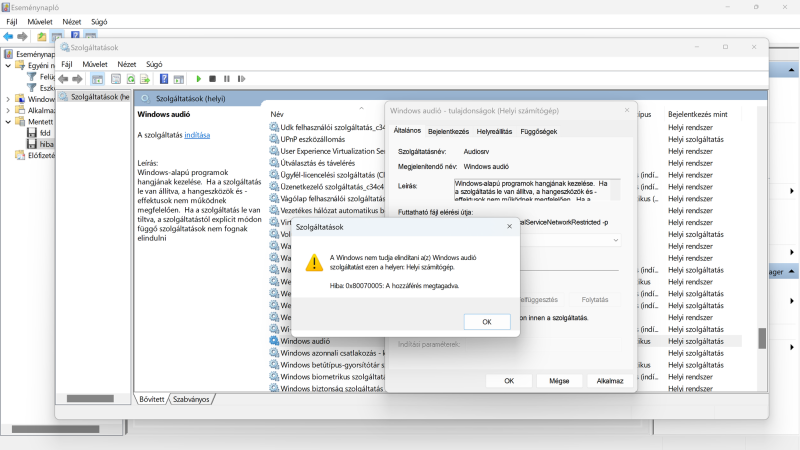Expand Windows naplók node in Eseménynapló tree
Screen dimensions: 800x450
8,99
